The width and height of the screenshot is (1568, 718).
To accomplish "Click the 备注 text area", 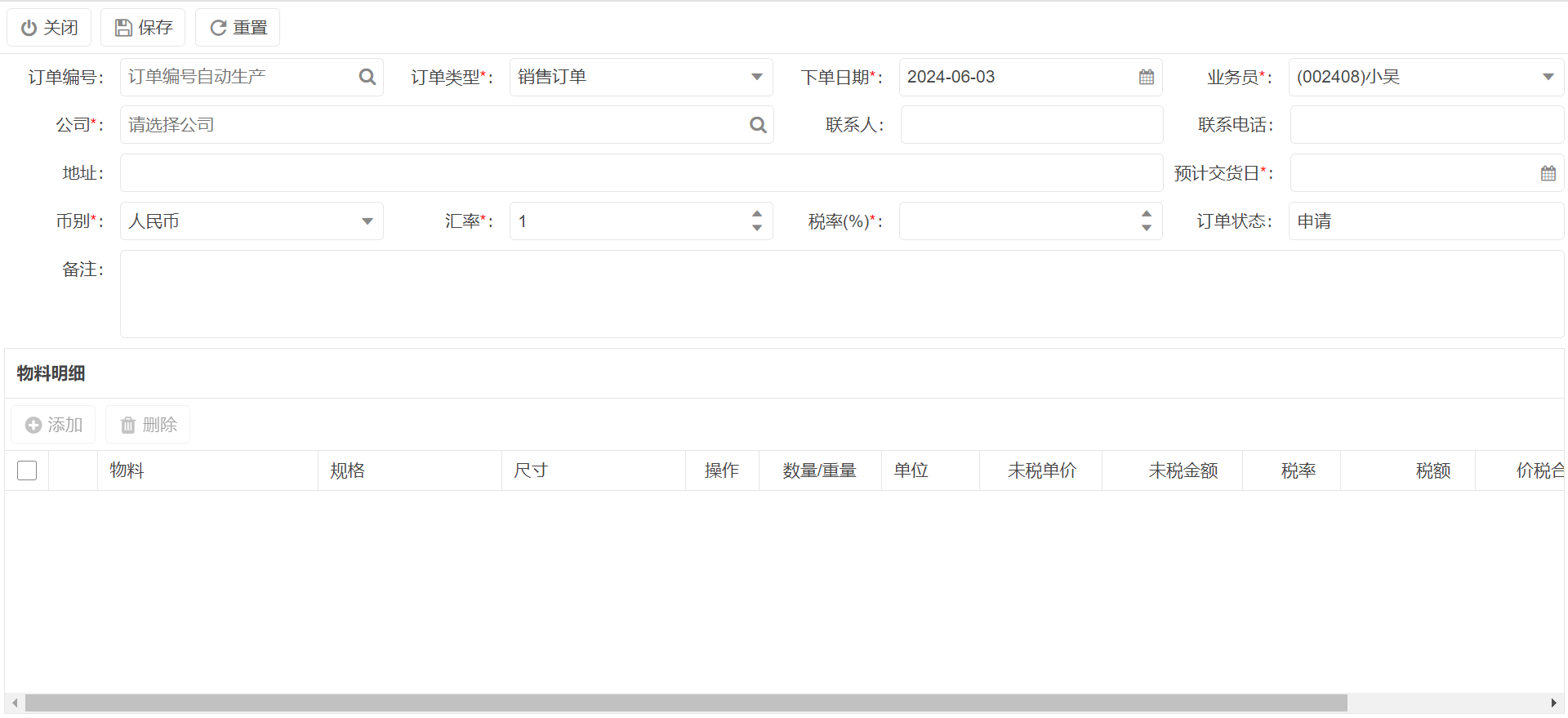I will coord(842,294).
